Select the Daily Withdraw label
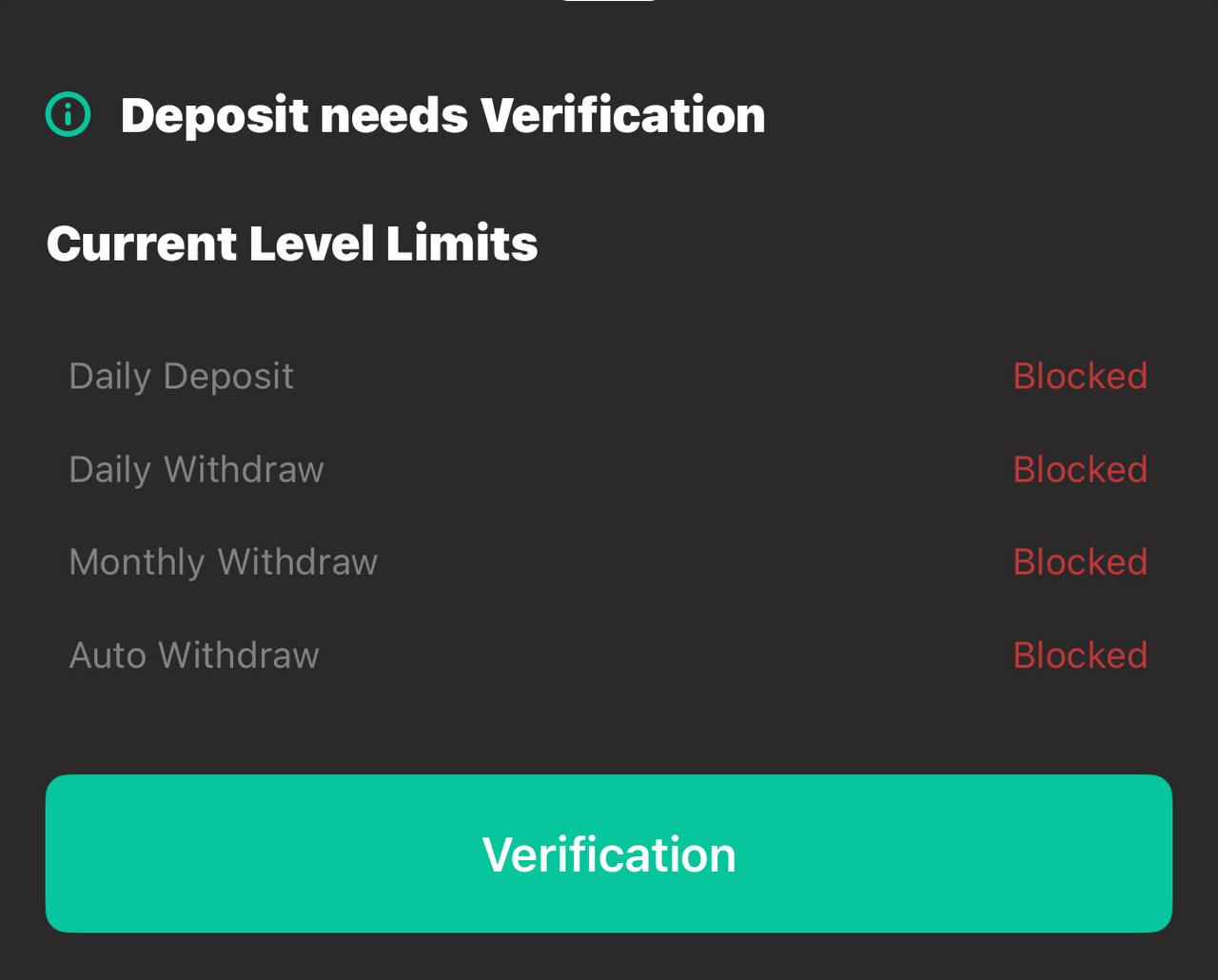The height and width of the screenshot is (980, 1218). (196, 470)
